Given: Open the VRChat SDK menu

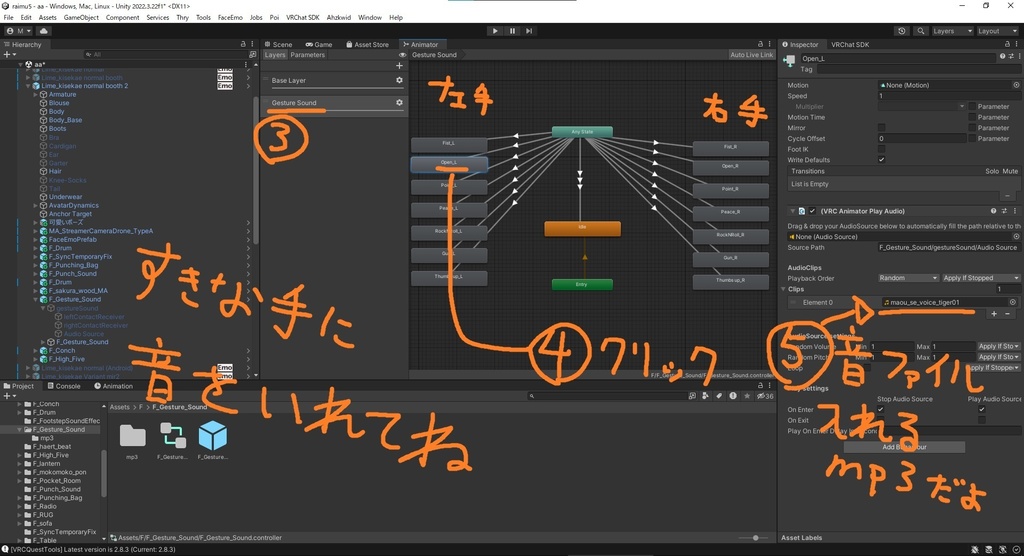Looking at the screenshot, I should click(303, 18).
